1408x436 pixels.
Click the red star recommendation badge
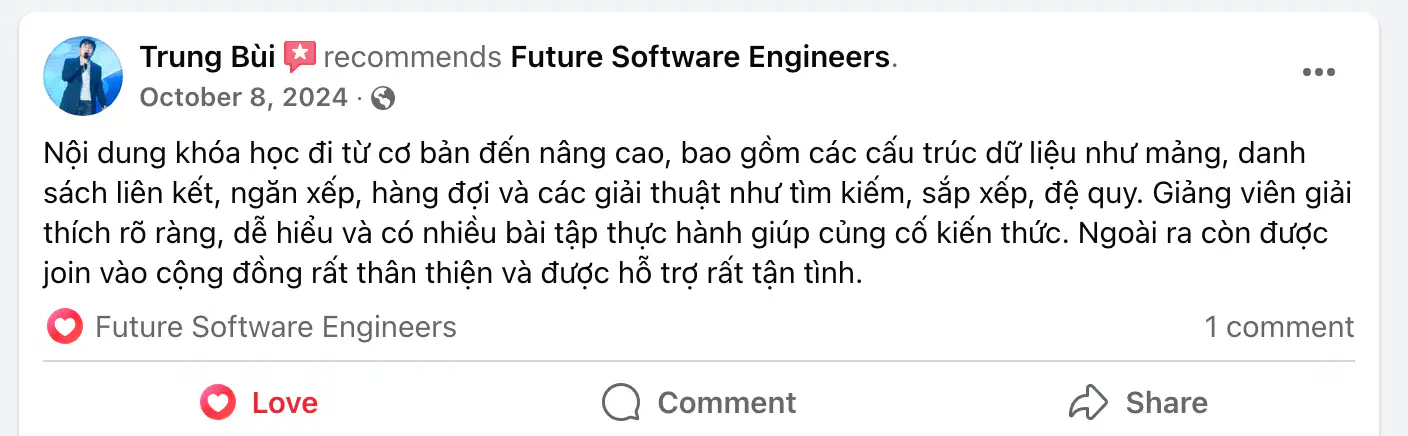click(x=300, y=57)
